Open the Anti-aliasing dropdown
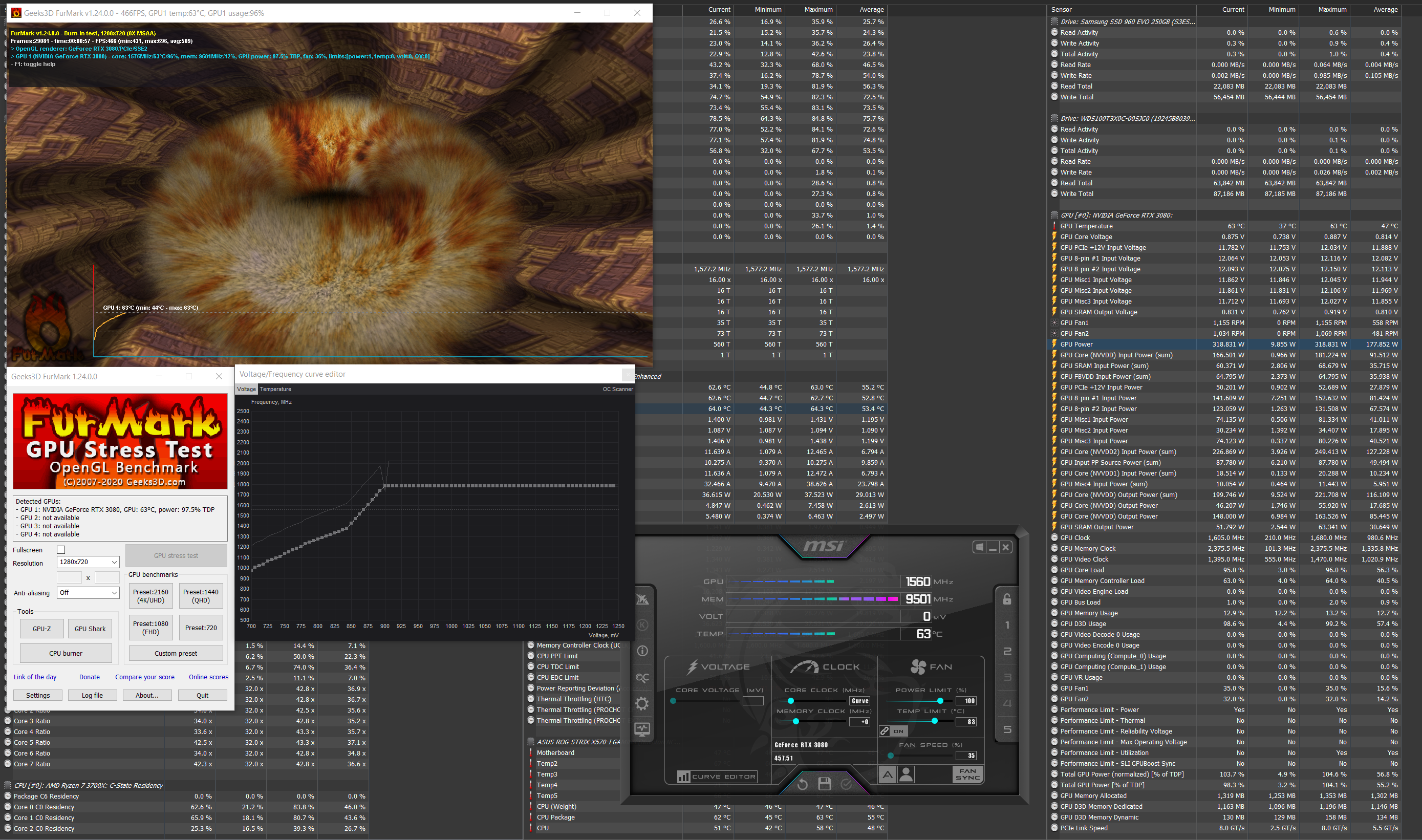The width and height of the screenshot is (1422, 840). [x=88, y=593]
